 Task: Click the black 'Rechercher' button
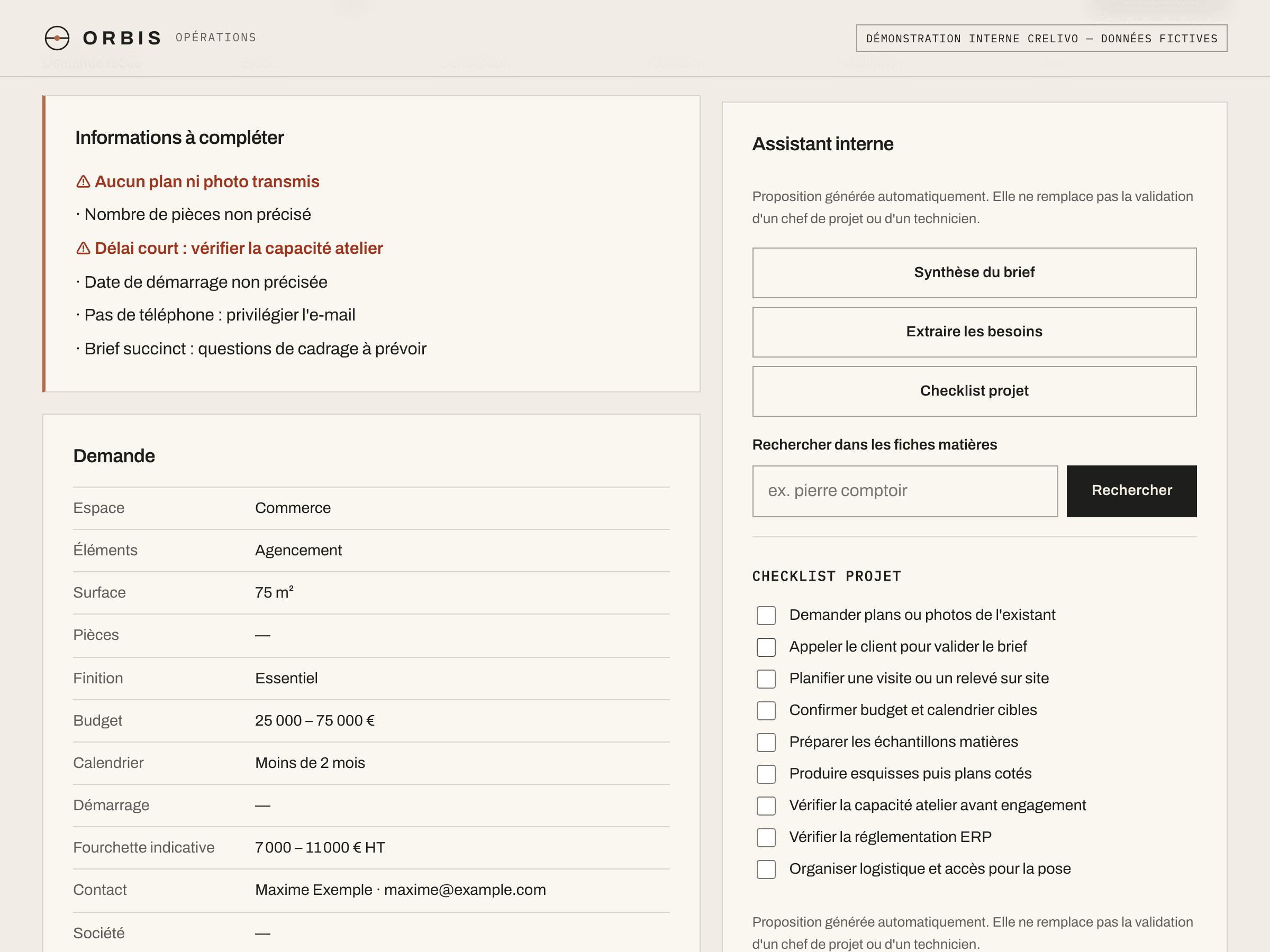pos(1131,491)
